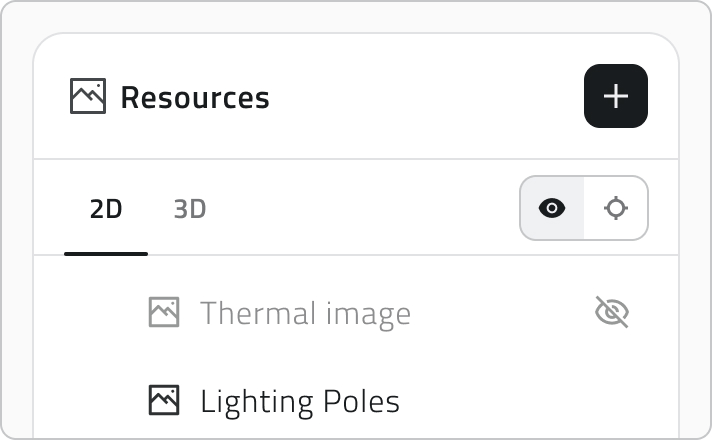712x440 pixels.
Task: Click the Resources panel title text
Action: pos(195,98)
